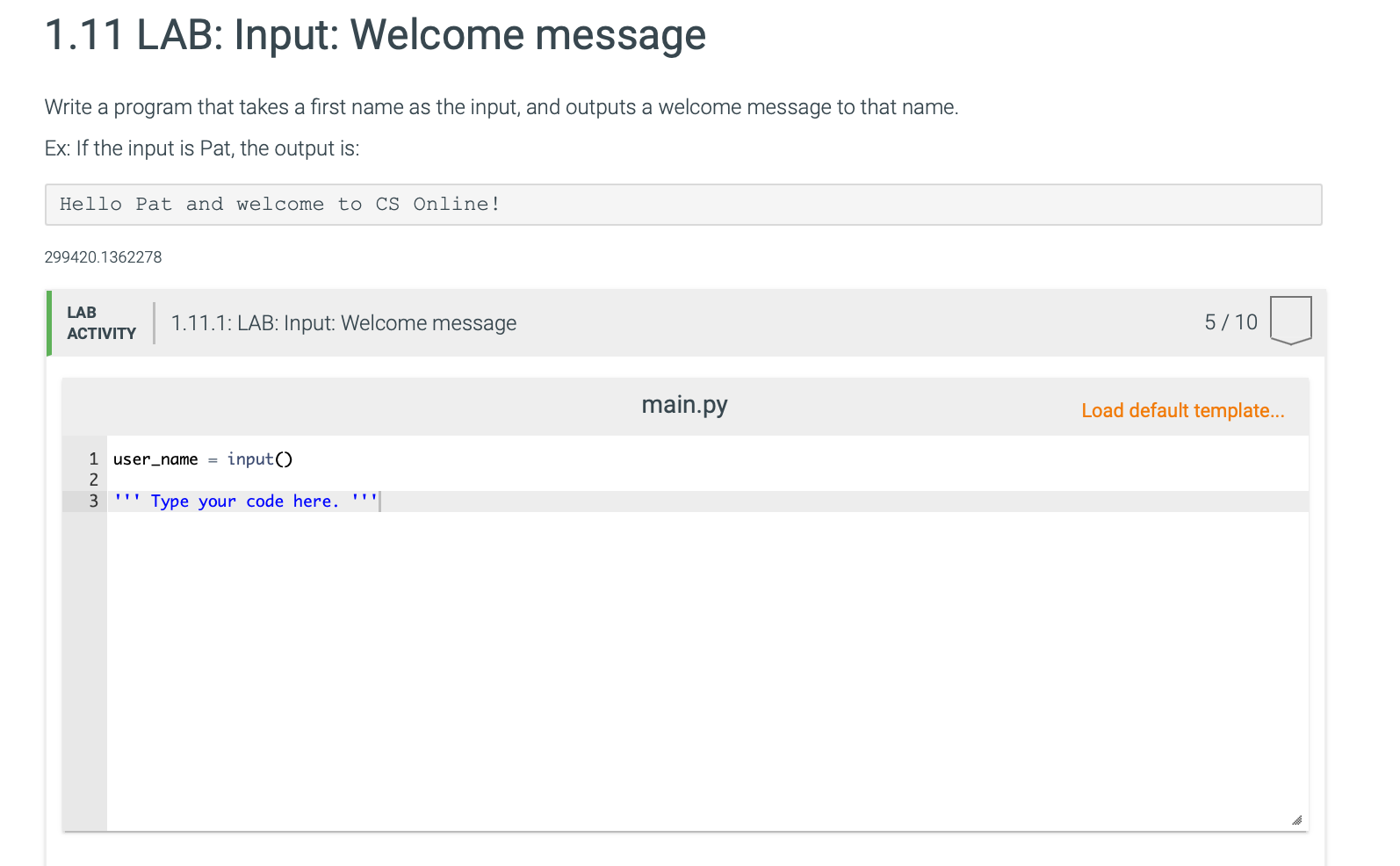Viewport: 1400px width, 866px height.
Task: Click the page heading 1.11 LAB: Input: Welcome message
Action: (x=375, y=35)
